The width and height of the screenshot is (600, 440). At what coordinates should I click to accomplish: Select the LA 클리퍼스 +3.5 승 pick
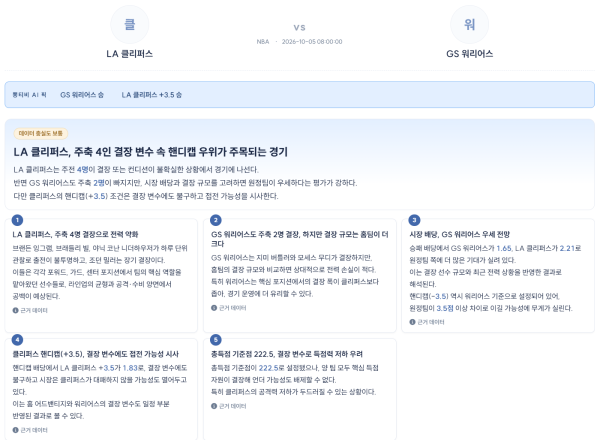coord(152,95)
